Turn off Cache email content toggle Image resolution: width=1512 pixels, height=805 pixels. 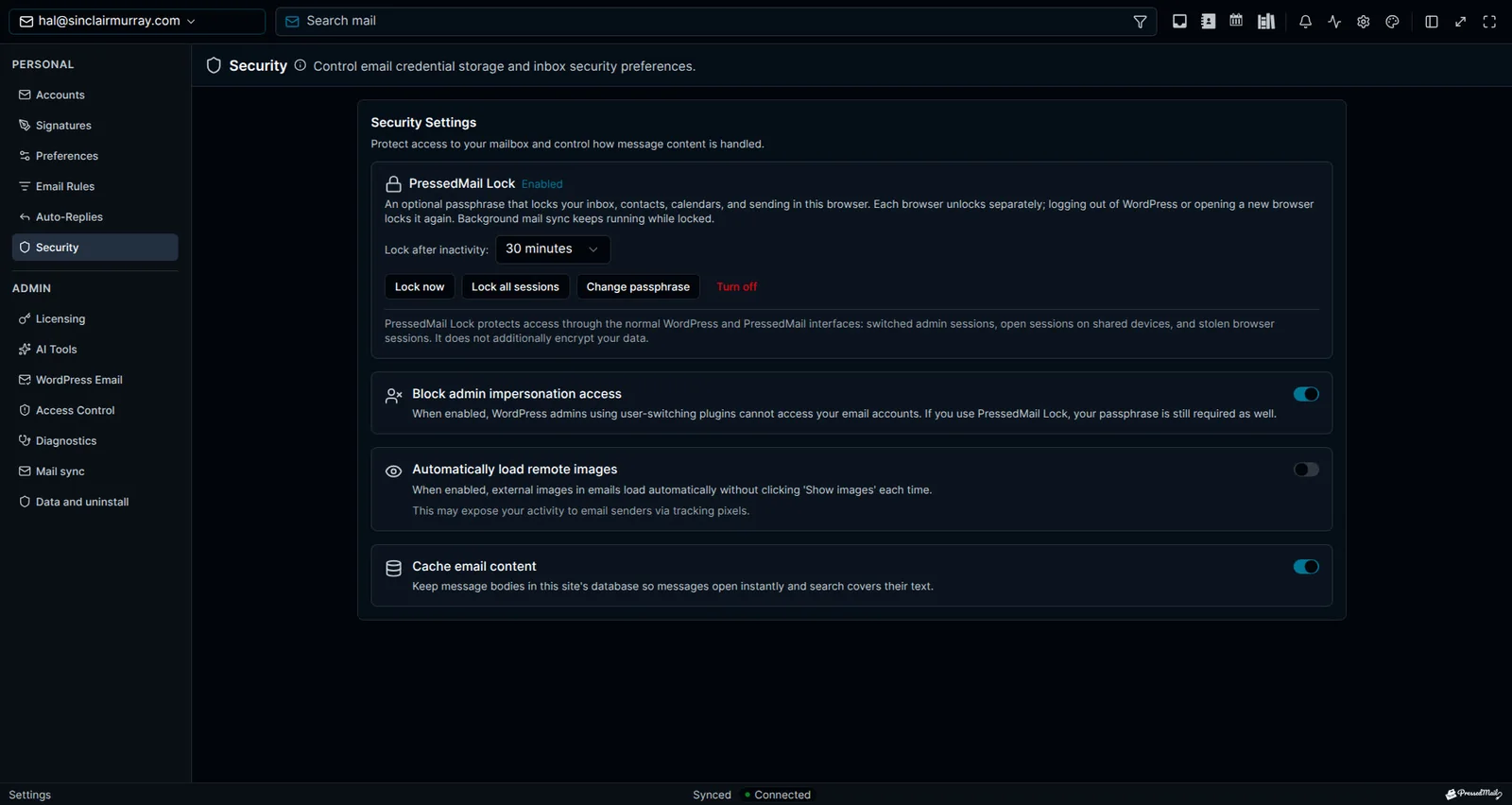coord(1306,567)
